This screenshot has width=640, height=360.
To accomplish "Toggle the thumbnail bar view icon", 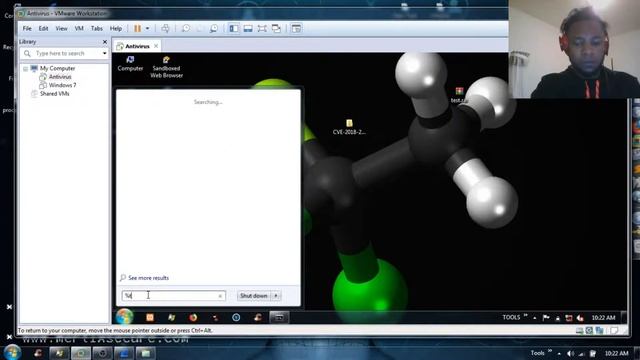I will pyautogui.click(x=248, y=29).
